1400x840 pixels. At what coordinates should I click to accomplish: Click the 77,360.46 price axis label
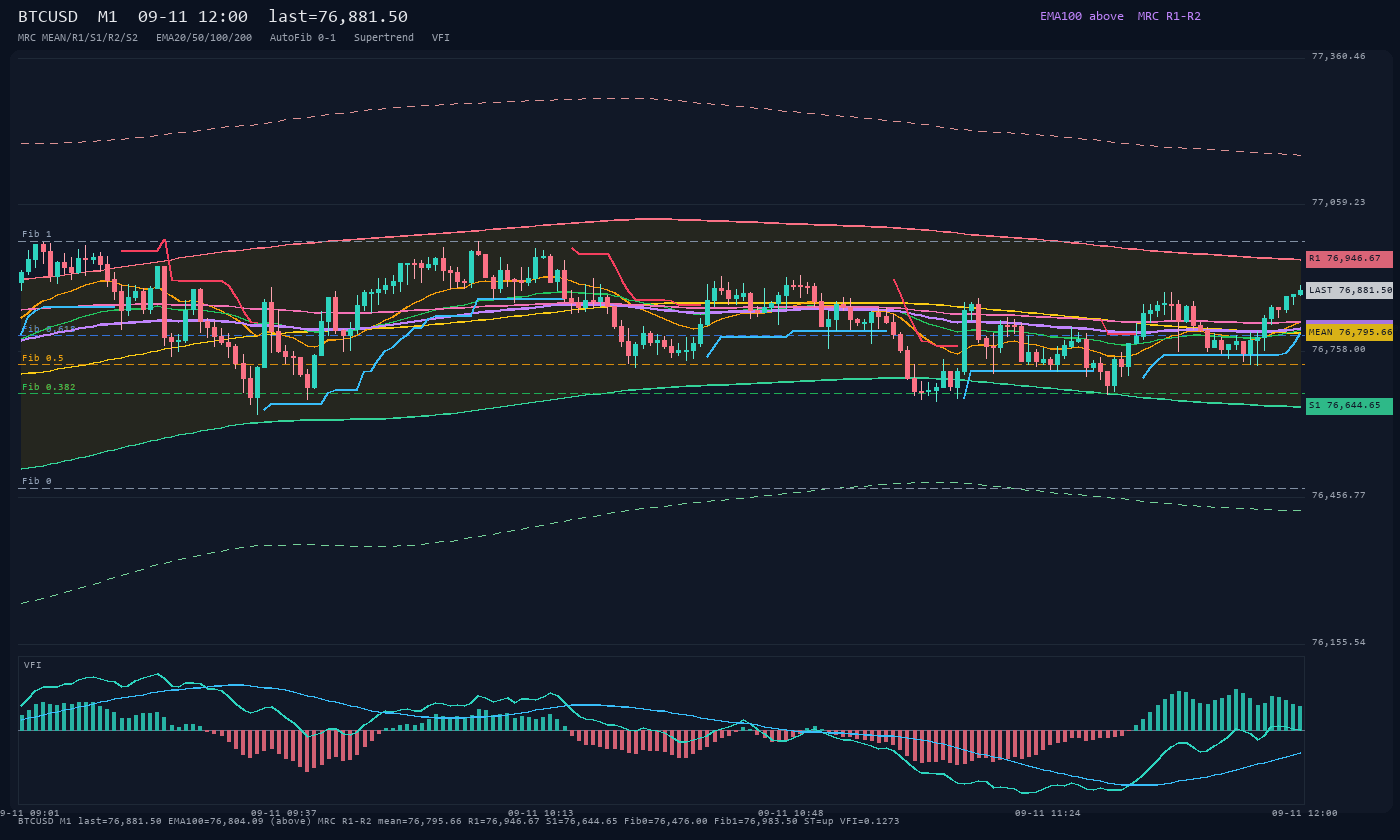click(1338, 56)
